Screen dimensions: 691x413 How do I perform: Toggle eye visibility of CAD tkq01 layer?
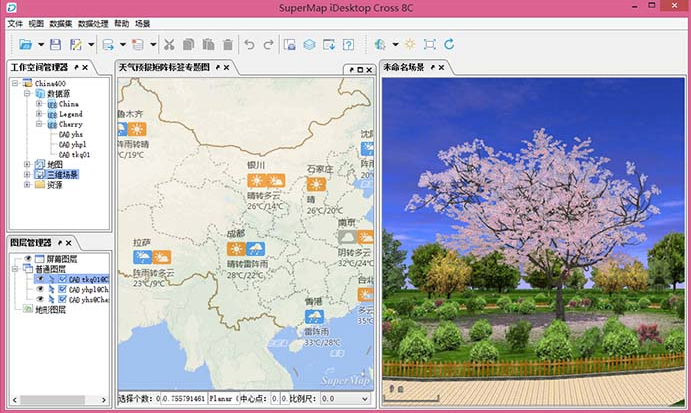point(40,279)
